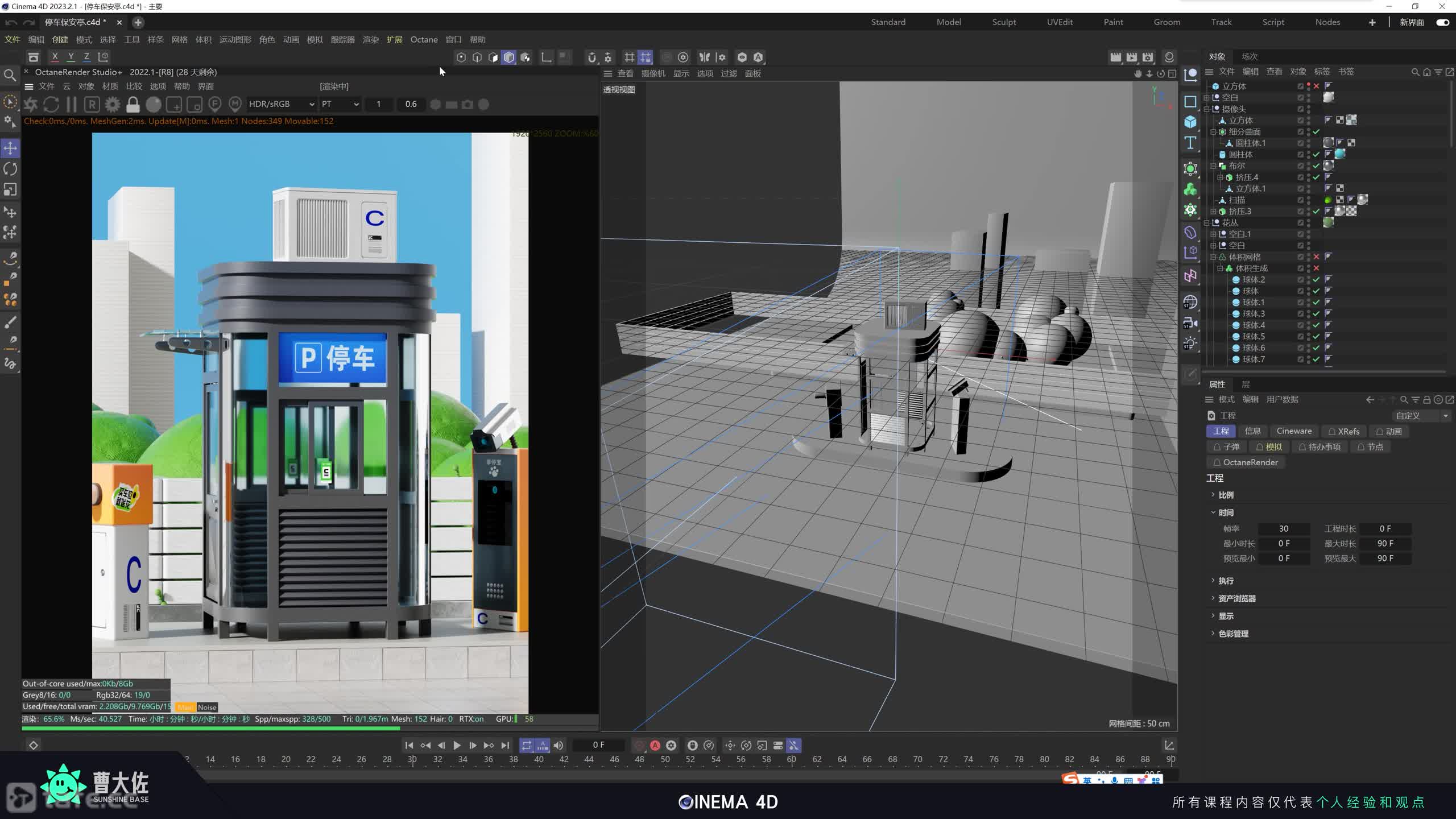
Task: Click the record autokey icon
Action: pyautogui.click(x=655, y=745)
